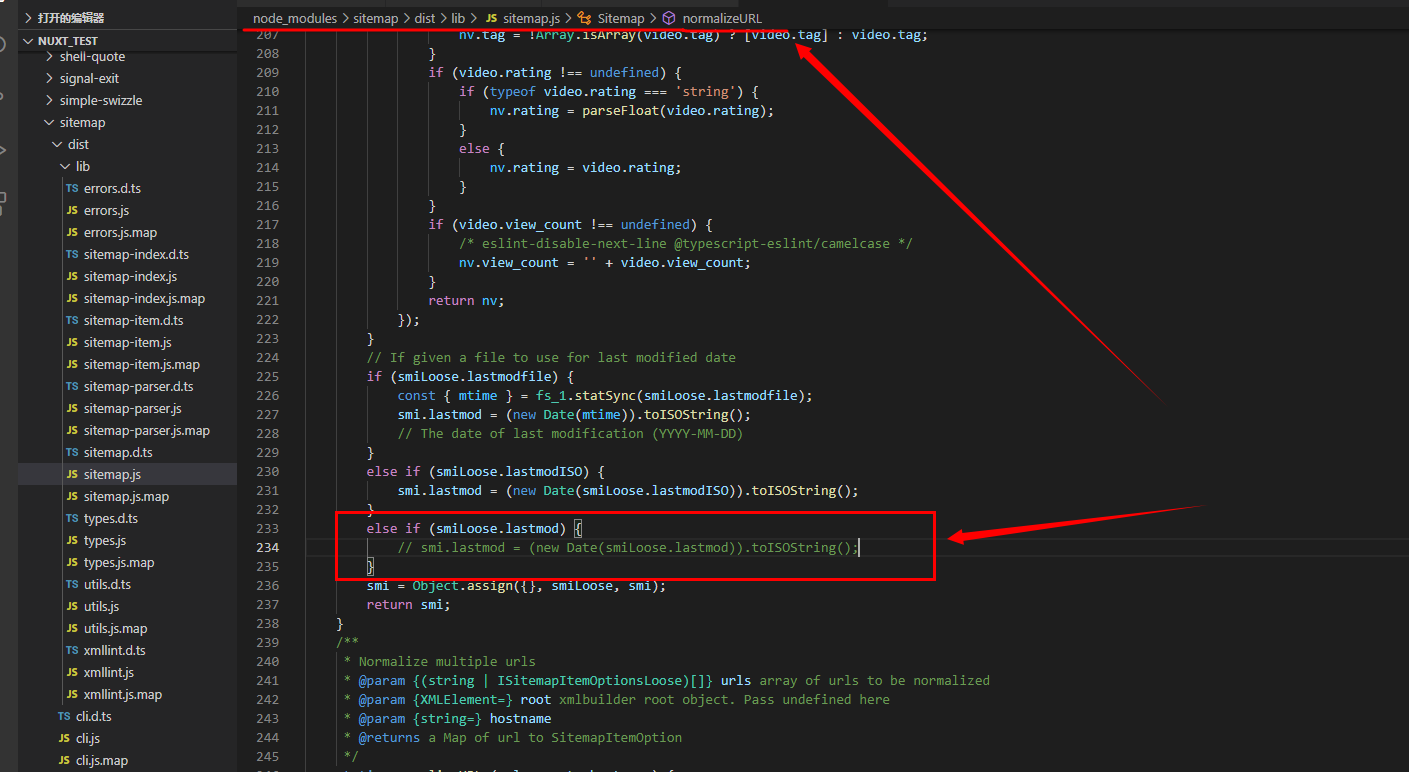This screenshot has width=1409, height=772.
Task: Click the normalizeURL method icon in breadcrumbs
Action: coord(669,18)
